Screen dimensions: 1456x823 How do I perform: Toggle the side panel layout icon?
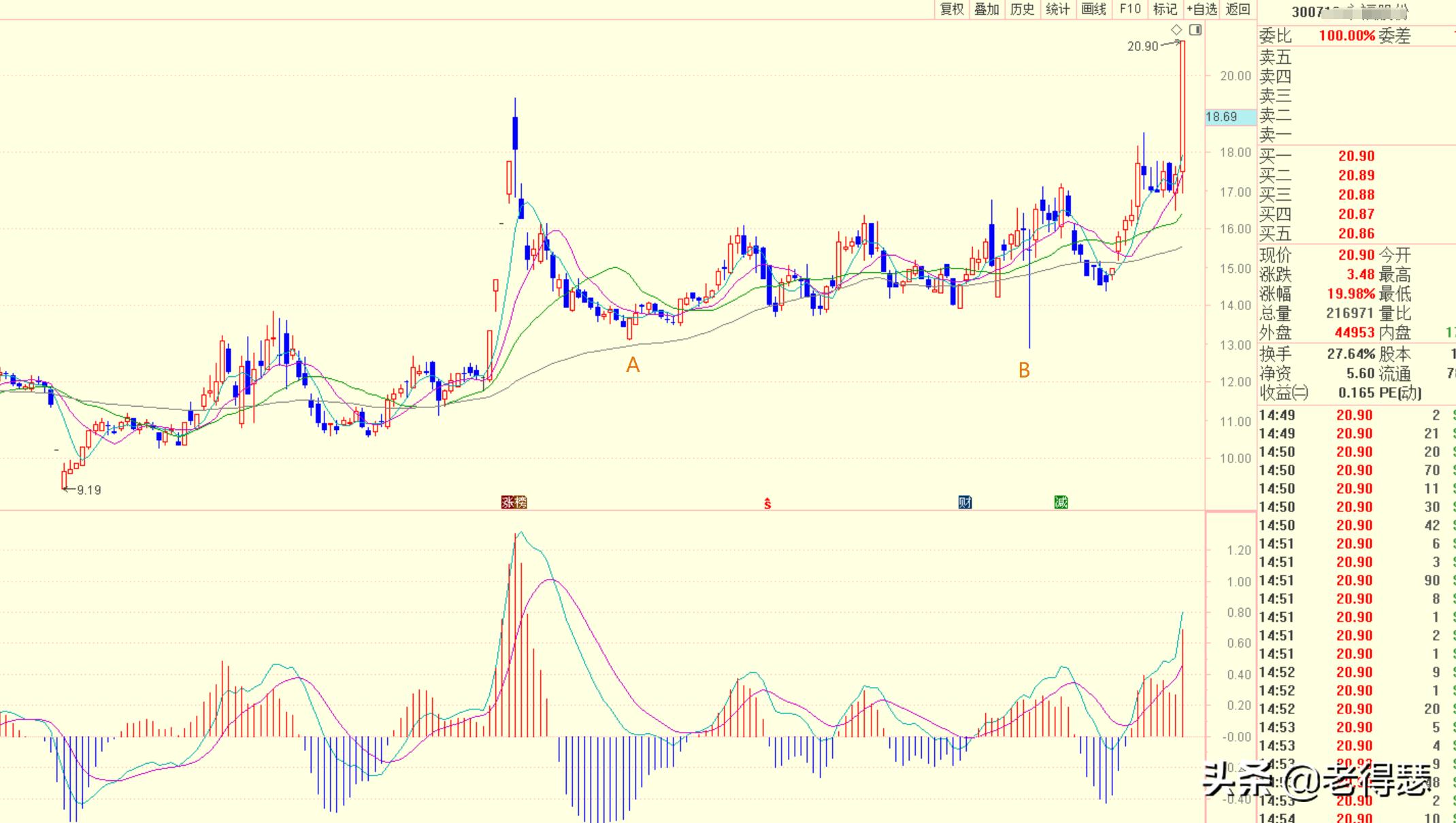1195,30
